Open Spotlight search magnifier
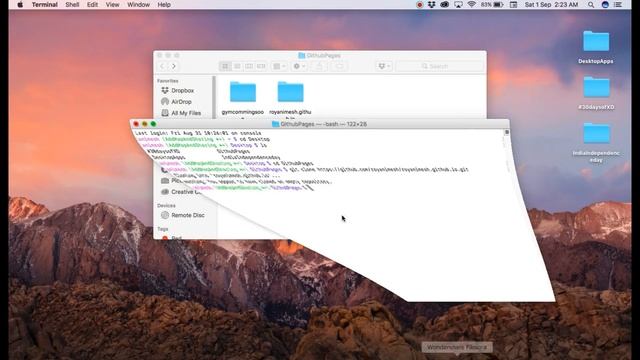Screen dimensions: 640x360 (591, 5)
